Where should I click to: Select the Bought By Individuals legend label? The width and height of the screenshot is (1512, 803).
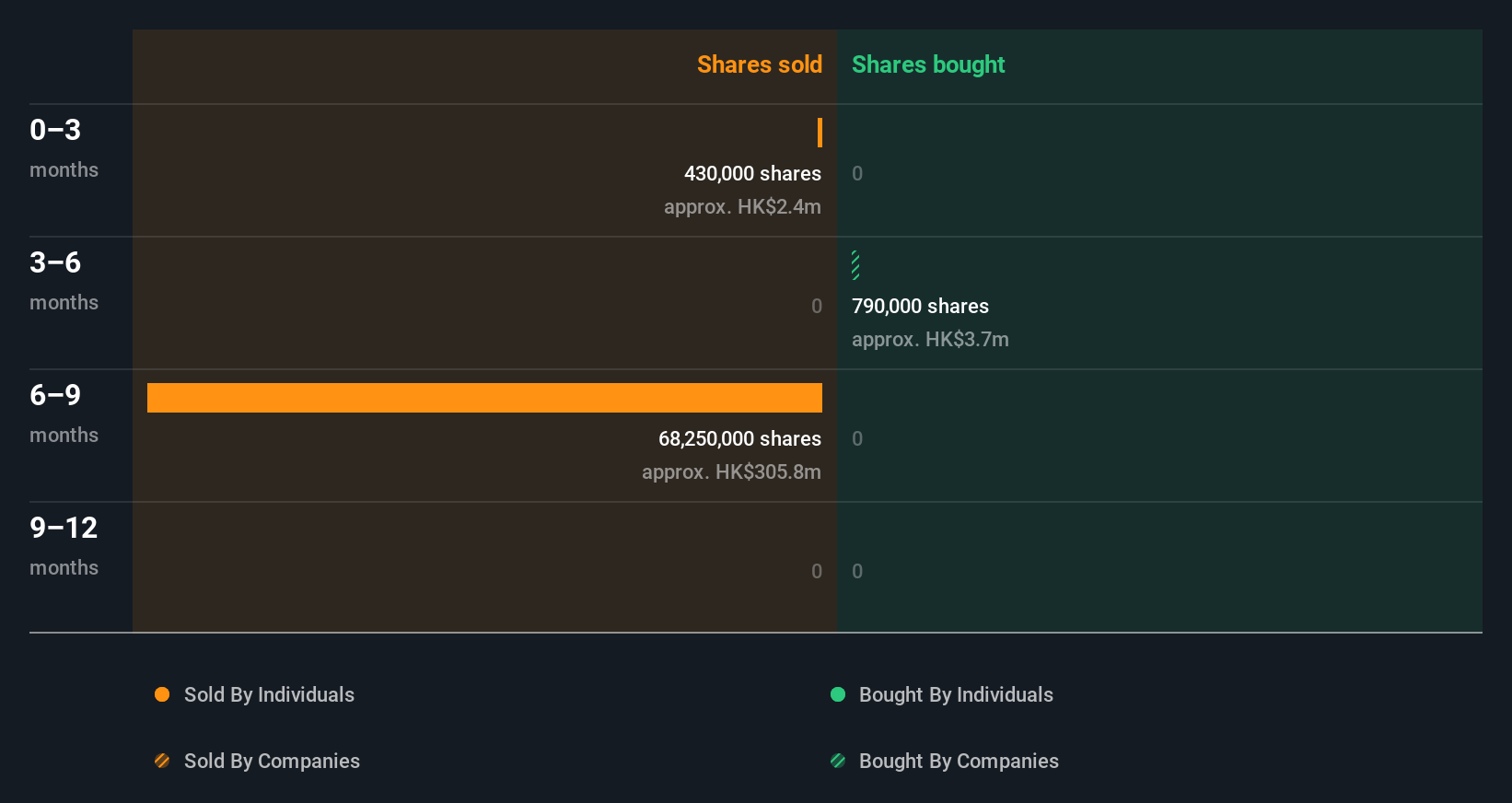956,695
